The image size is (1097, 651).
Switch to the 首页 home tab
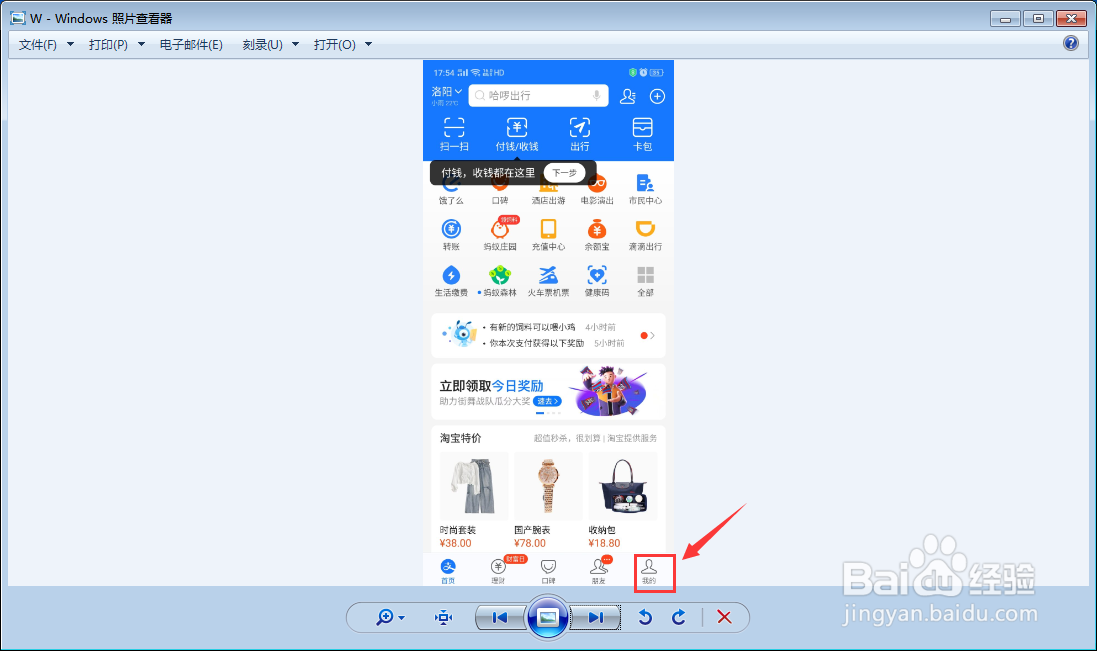(448, 571)
